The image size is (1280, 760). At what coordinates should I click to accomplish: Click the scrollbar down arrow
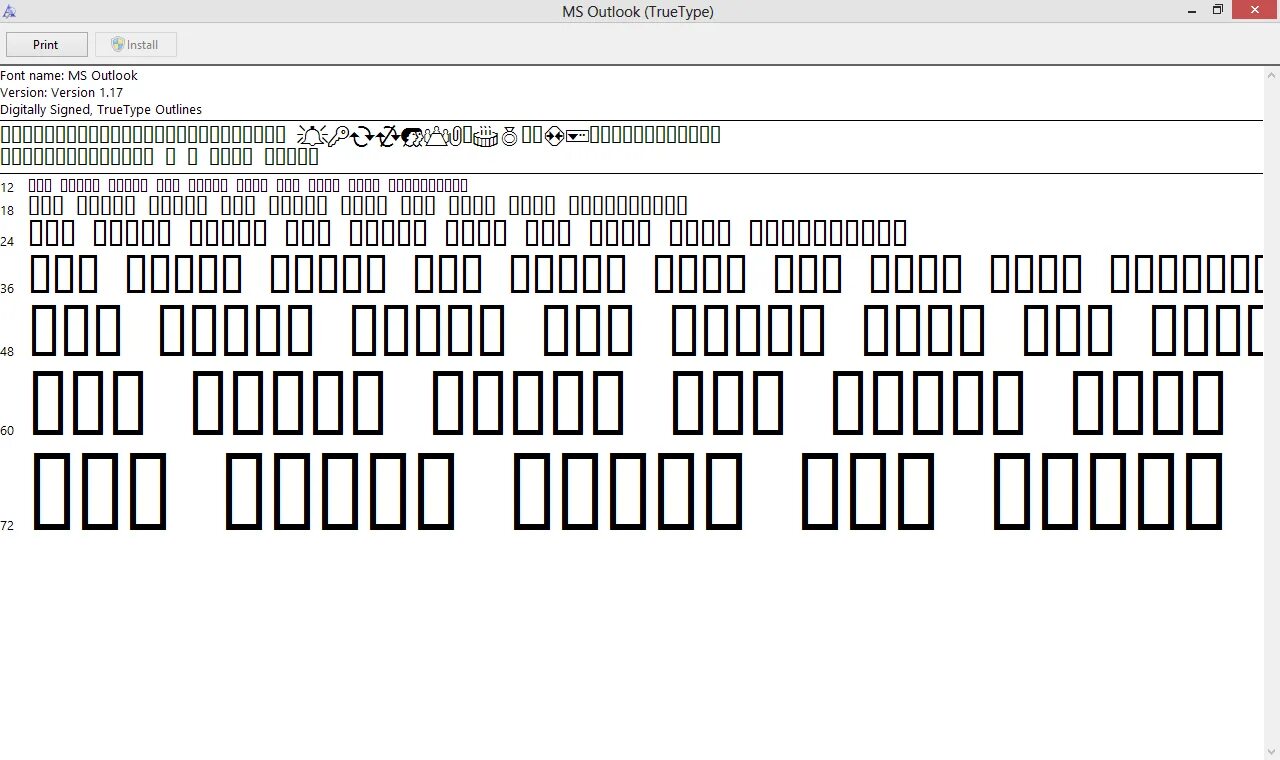click(1272, 752)
